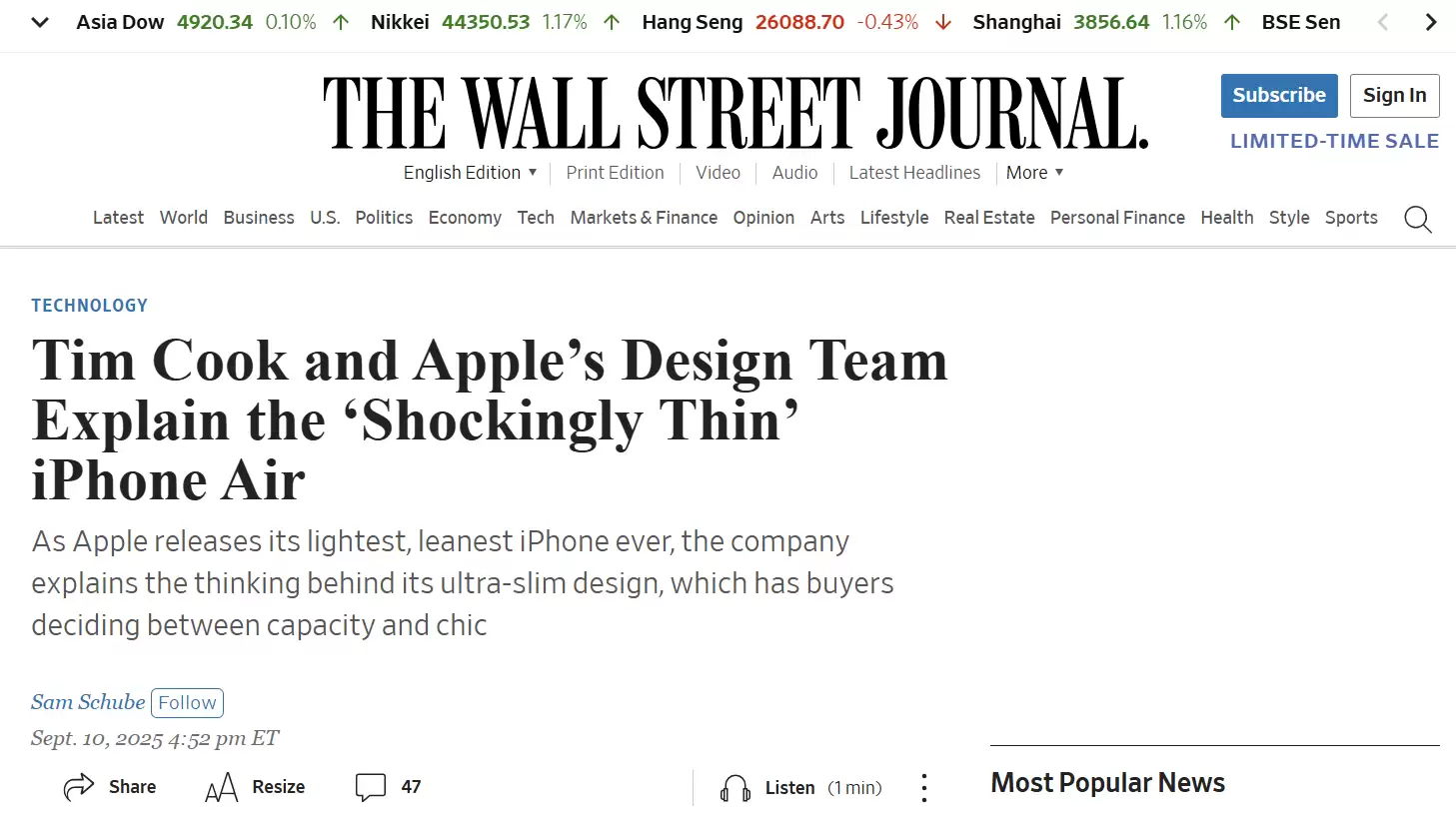
Task: Open the search magnifying glass
Action: click(x=1417, y=220)
